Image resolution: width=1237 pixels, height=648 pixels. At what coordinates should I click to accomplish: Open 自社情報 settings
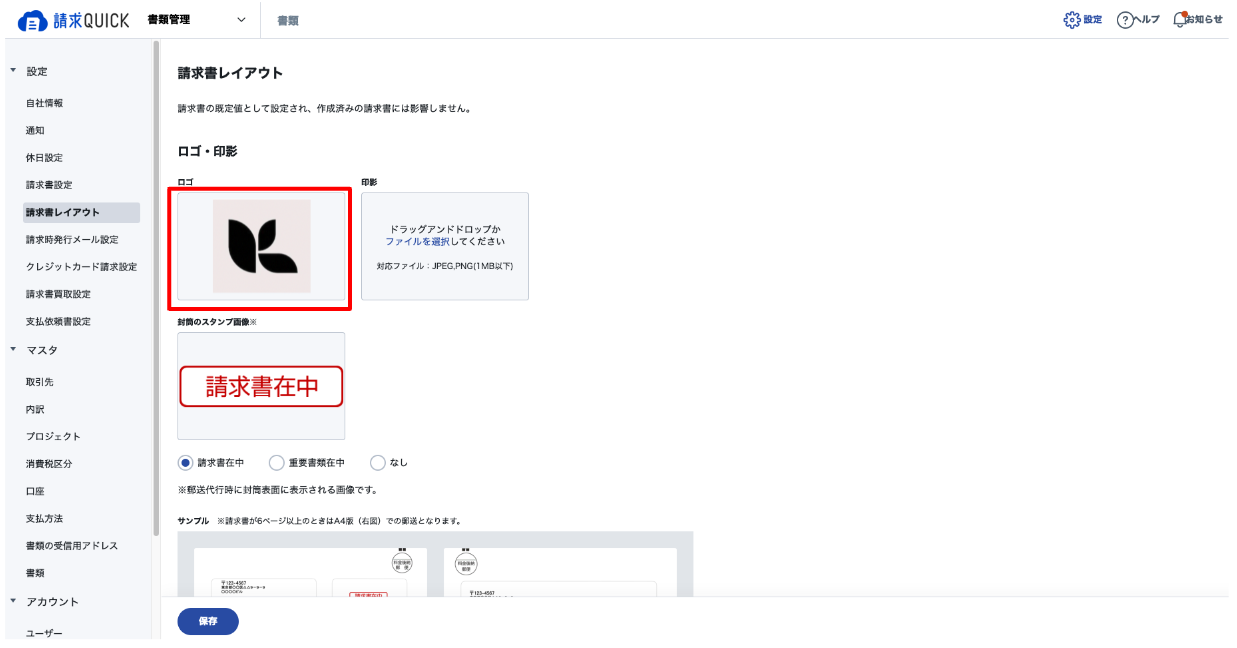(44, 103)
